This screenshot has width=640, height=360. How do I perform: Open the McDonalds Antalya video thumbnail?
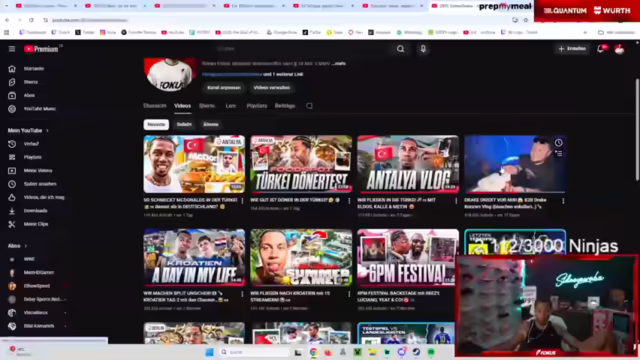[194, 164]
